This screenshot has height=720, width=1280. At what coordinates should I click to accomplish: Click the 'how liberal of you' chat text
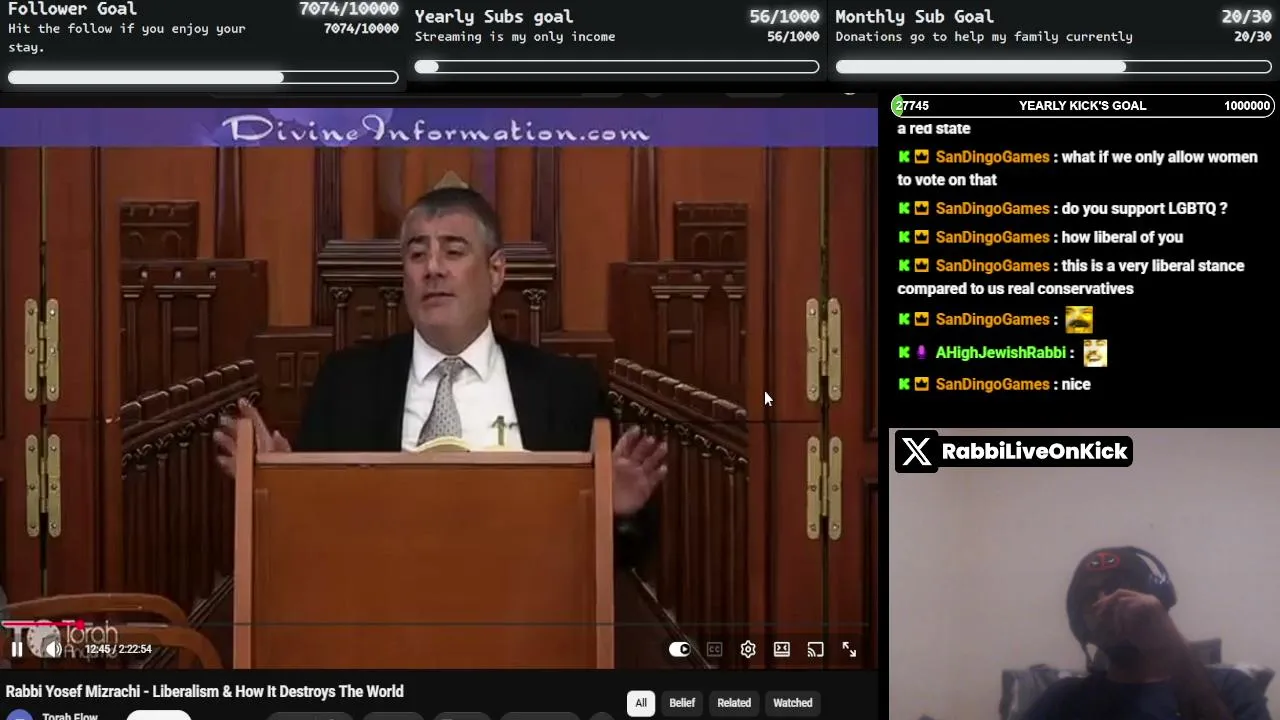(1122, 237)
